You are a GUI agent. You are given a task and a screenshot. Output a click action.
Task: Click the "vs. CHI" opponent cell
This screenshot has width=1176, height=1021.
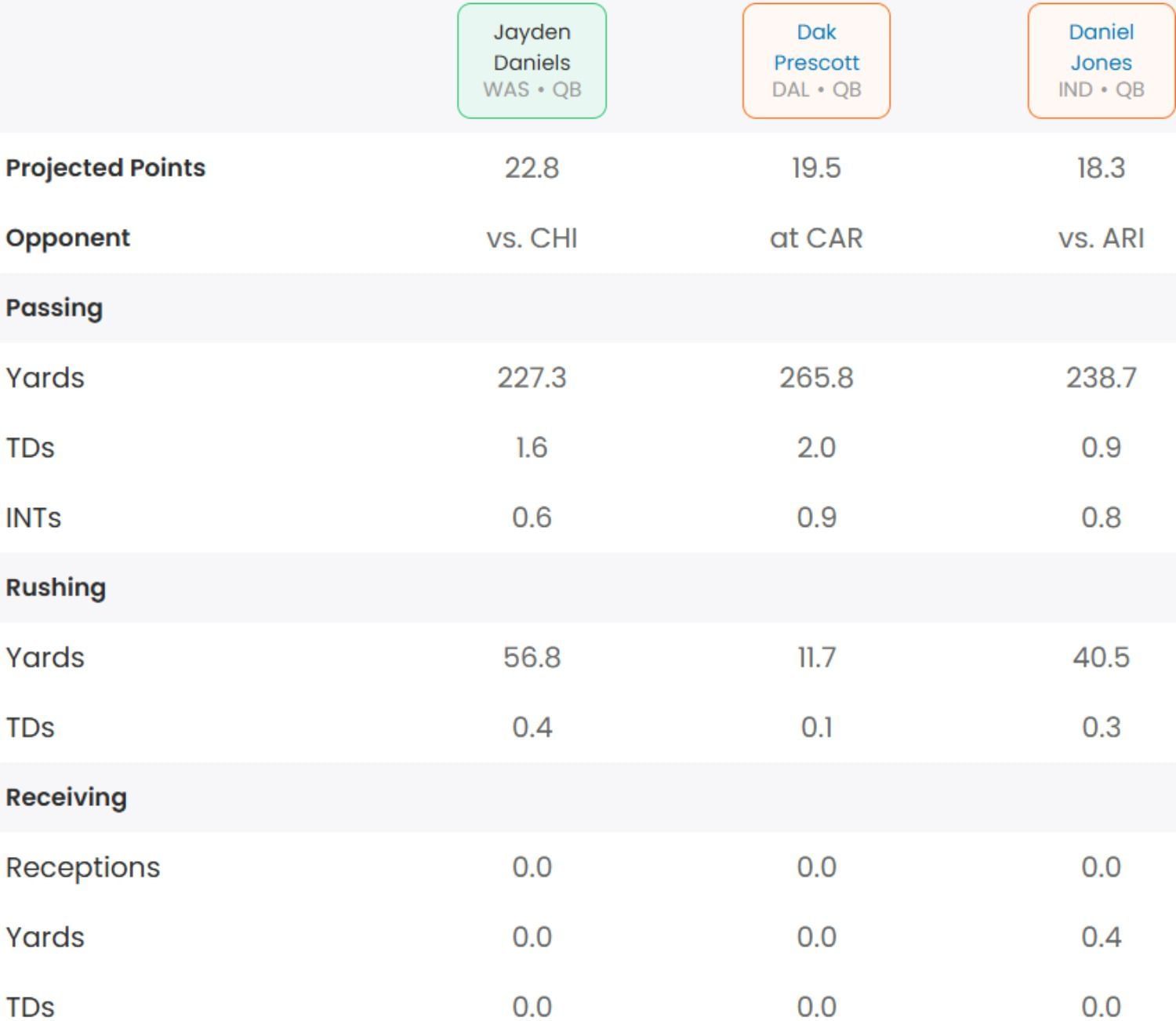coord(532,238)
